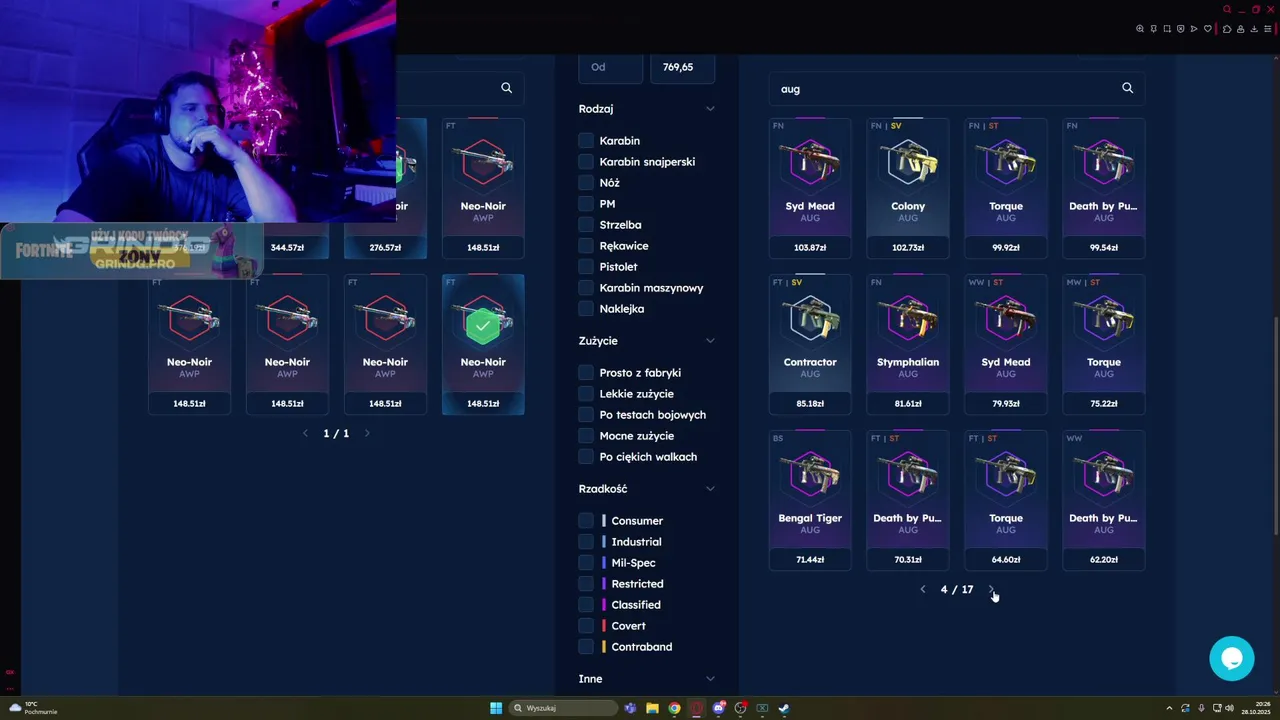Check the PM checkbox
1280x720 pixels.
tap(586, 204)
